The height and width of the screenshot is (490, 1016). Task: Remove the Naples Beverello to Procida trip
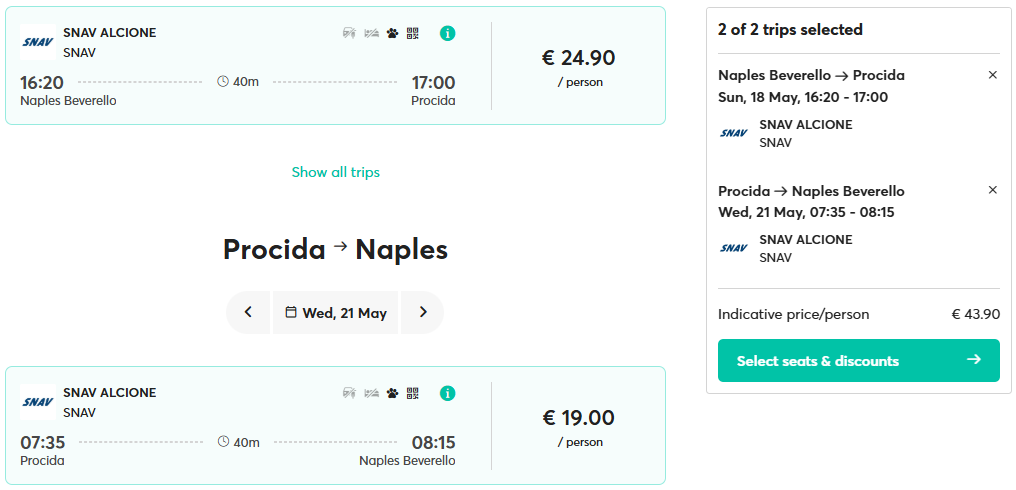click(992, 75)
